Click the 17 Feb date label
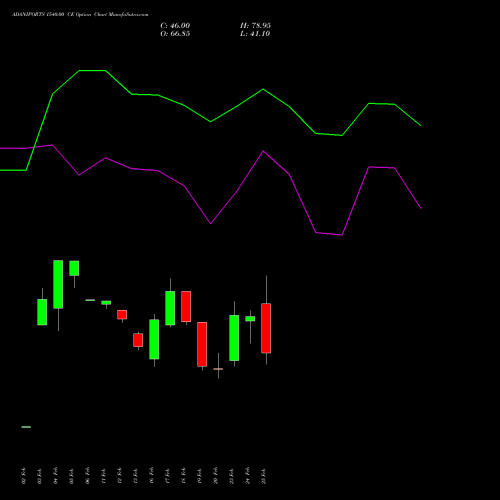The height and width of the screenshot is (500, 500). coord(167,476)
